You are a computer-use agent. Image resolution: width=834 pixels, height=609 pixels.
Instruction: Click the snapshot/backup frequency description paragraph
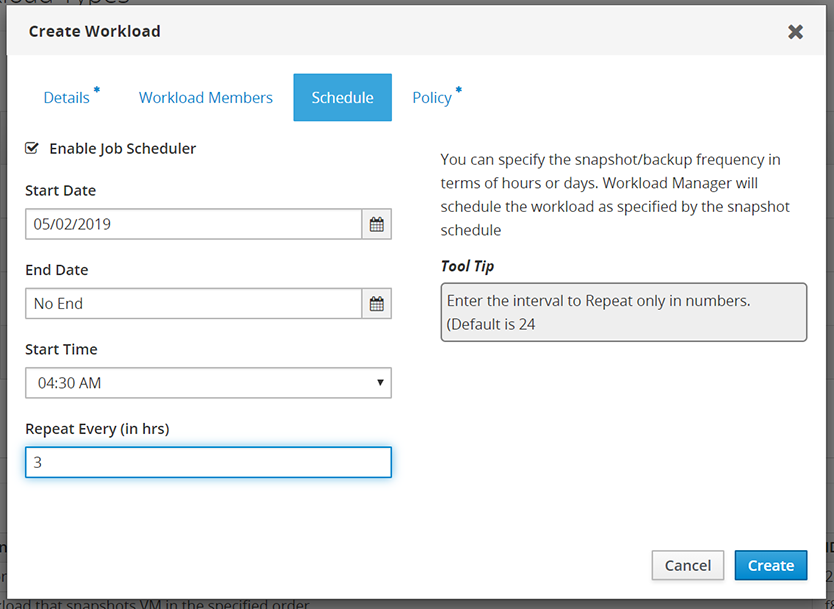(615, 195)
